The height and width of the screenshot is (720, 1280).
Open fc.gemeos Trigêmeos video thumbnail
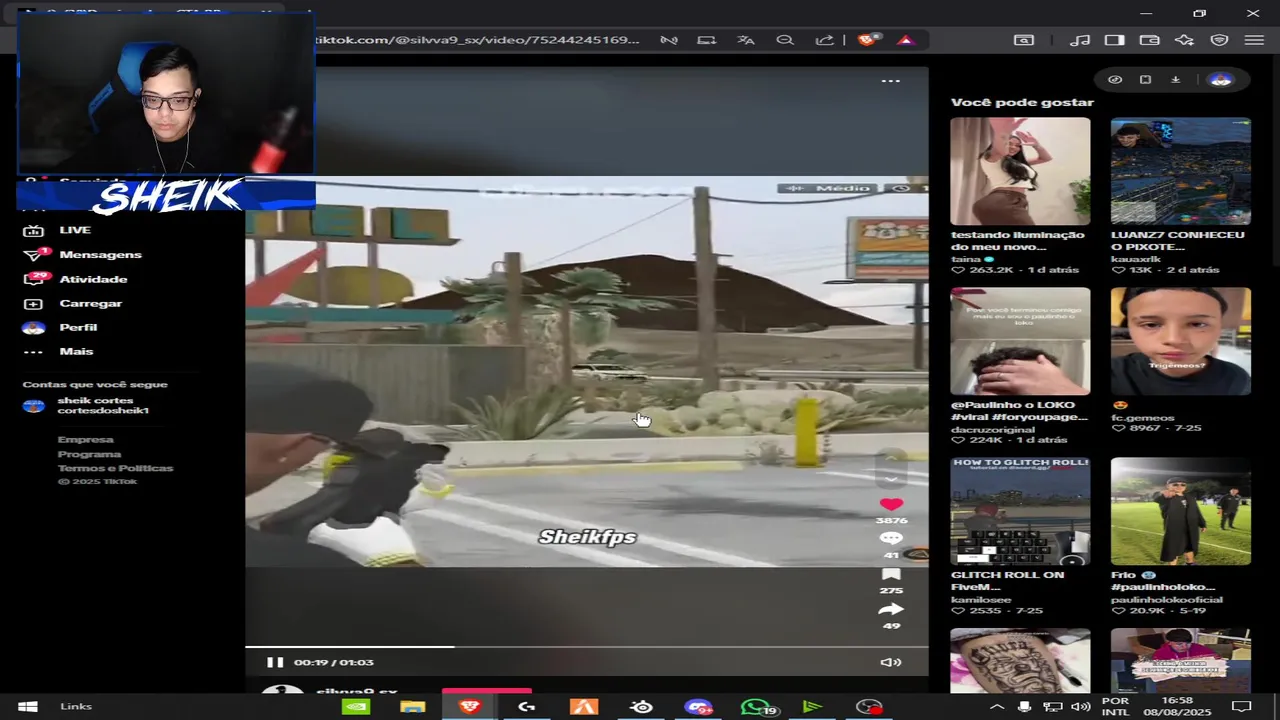[x=1180, y=341]
